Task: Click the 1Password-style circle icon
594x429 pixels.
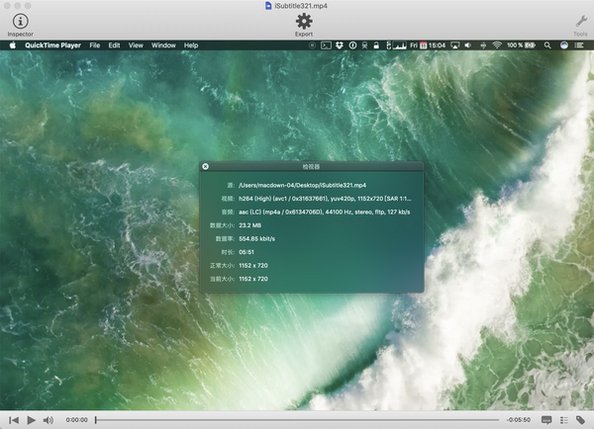Action: click(x=353, y=45)
